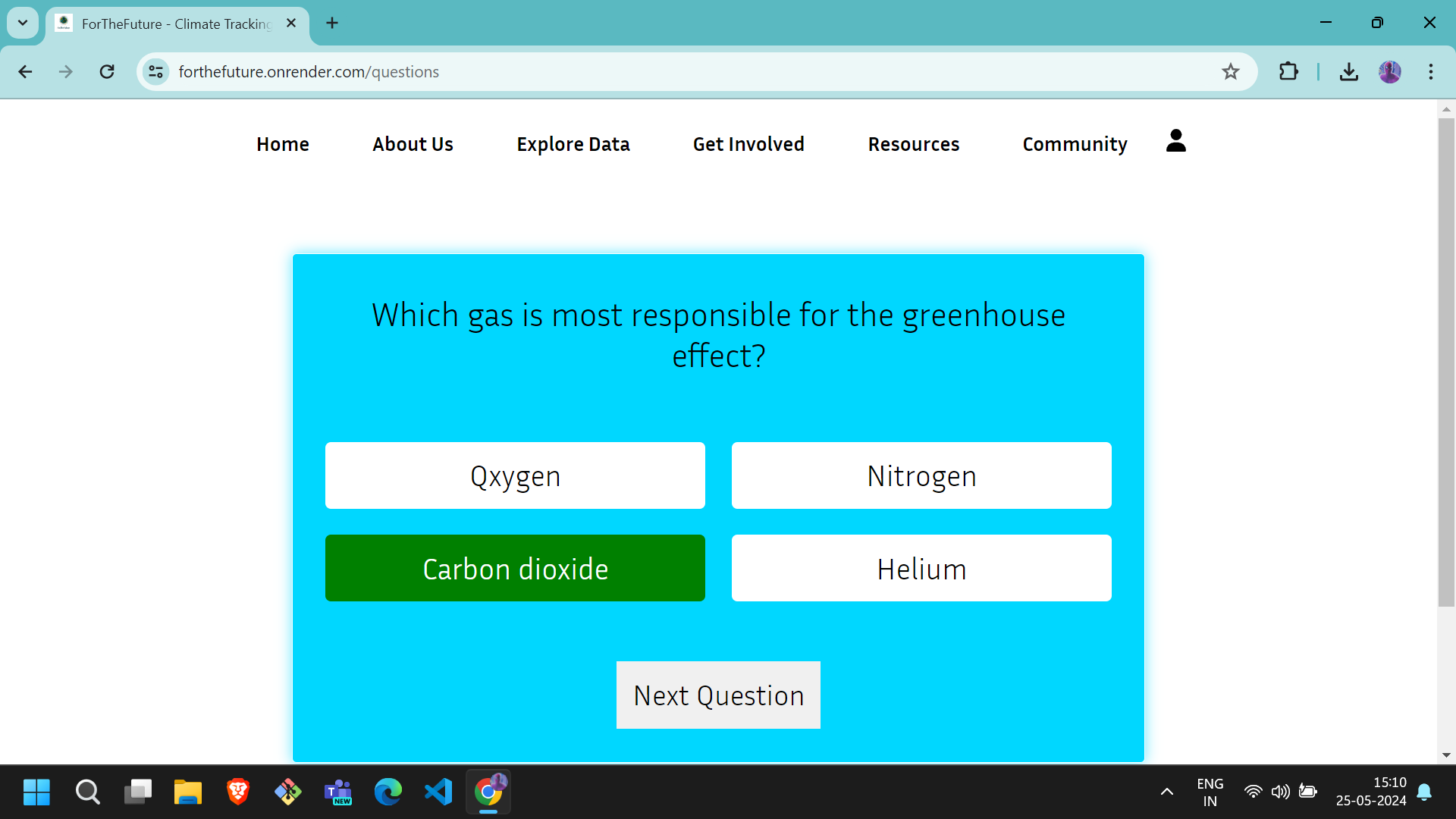The width and height of the screenshot is (1456, 819).
Task: Open the browser extensions puzzle icon
Action: 1288,72
